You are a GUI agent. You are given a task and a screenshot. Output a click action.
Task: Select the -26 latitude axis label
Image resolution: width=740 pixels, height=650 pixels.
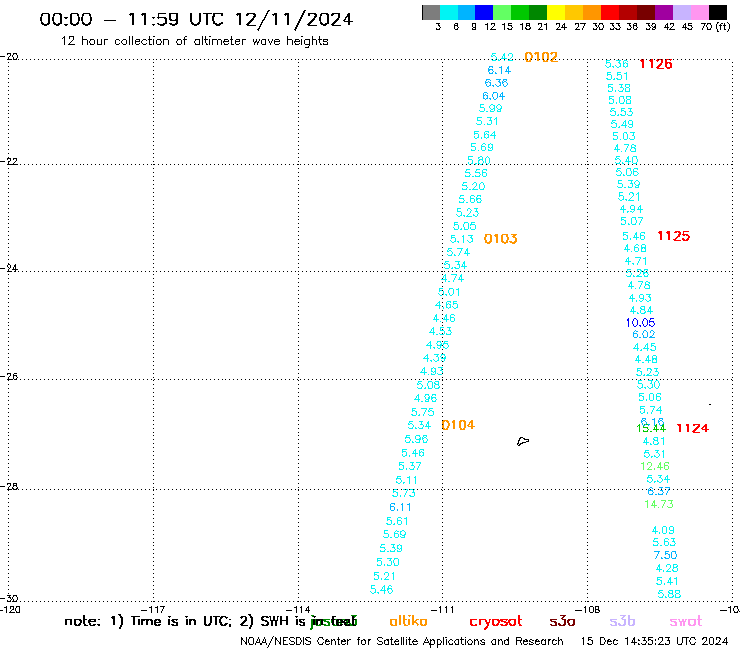tap(9, 377)
